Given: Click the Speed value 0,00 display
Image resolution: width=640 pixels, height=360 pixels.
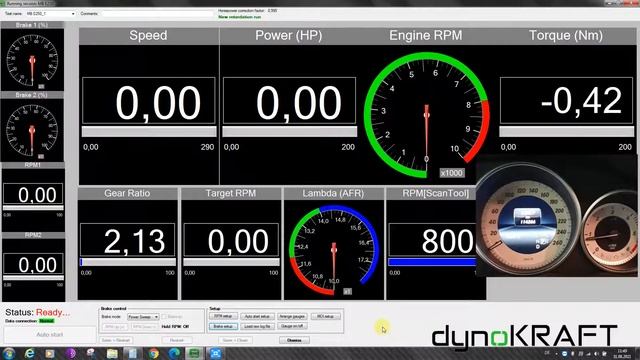Looking at the screenshot, I should (149, 101).
